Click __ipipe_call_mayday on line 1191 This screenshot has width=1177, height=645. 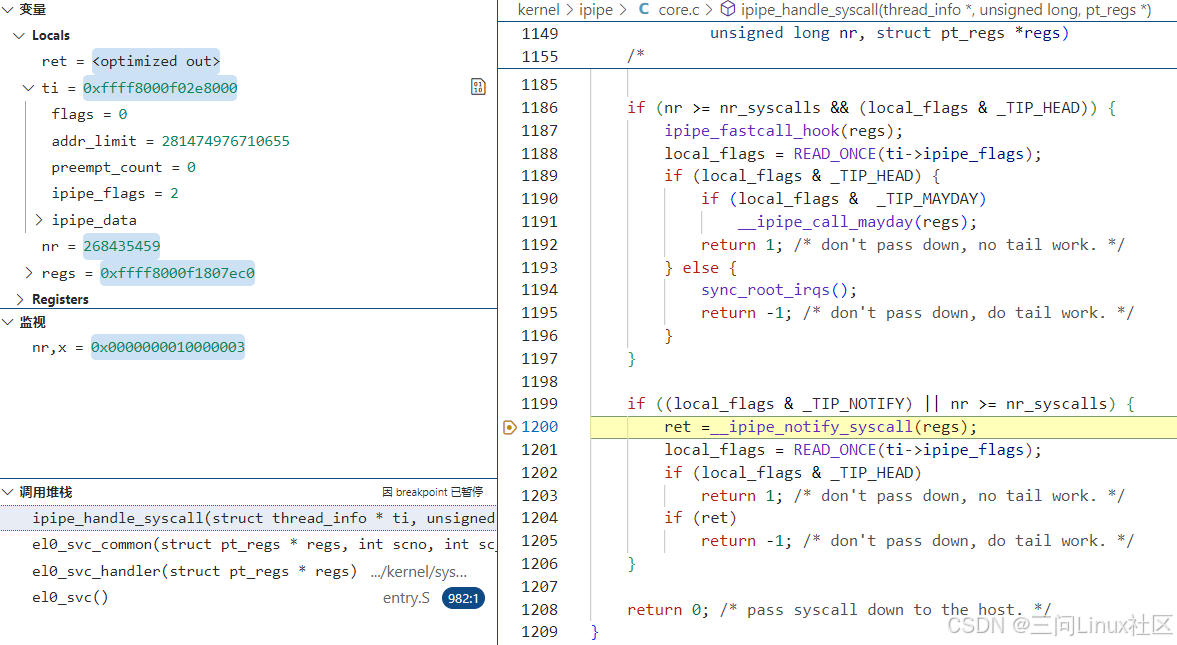click(x=826, y=222)
